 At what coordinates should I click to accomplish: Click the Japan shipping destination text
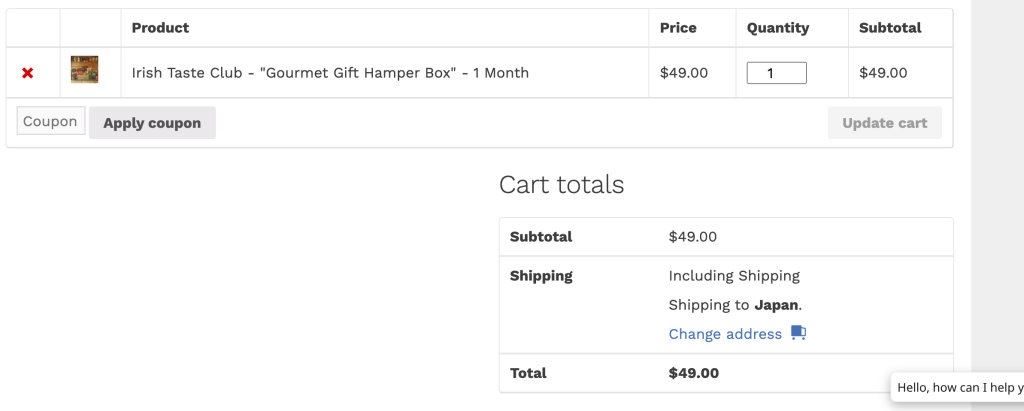(777, 305)
